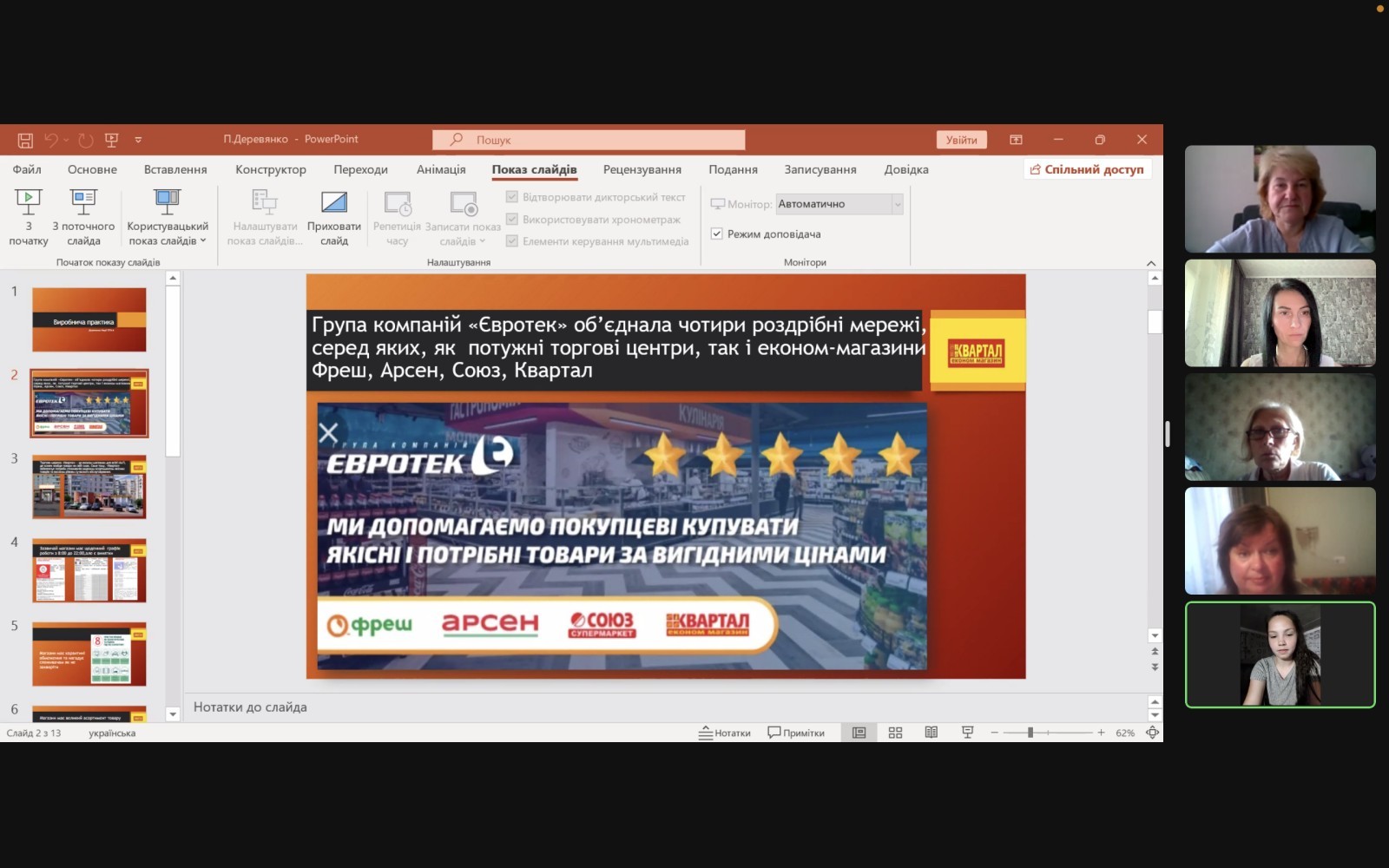Go to previous slide with double-up arrow
This screenshot has width=1389, height=868.
click(x=1155, y=651)
